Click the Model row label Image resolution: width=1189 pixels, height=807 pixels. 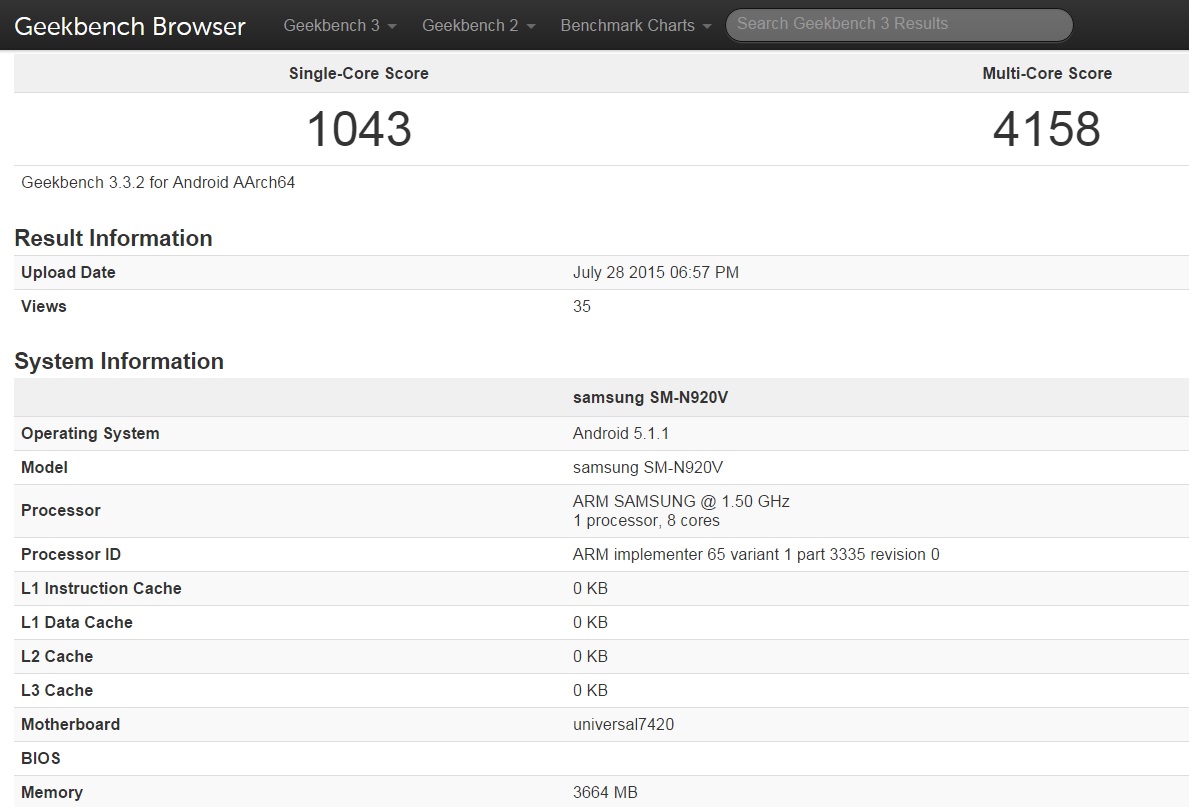coord(44,467)
